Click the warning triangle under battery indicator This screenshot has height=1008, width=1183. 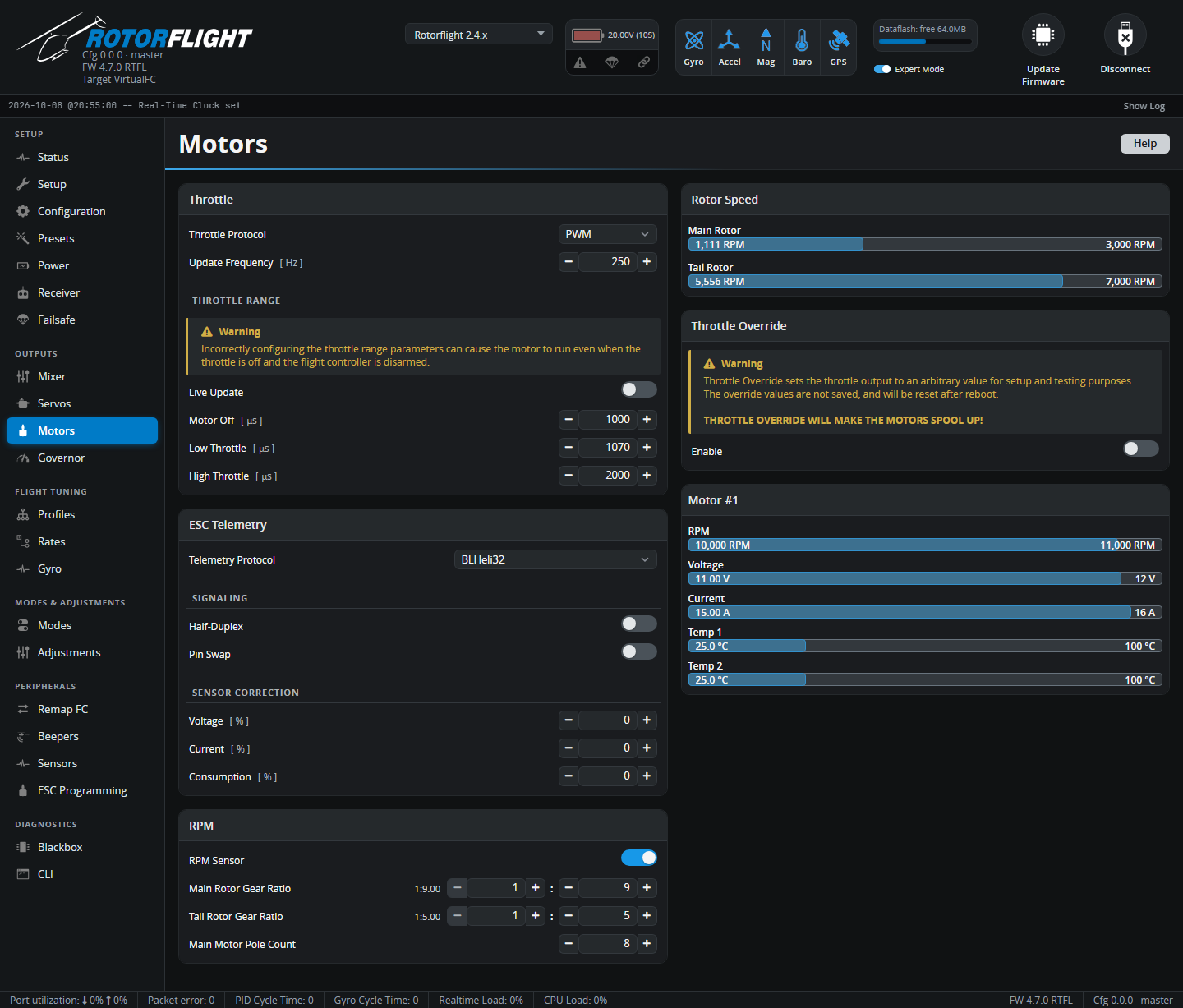click(x=580, y=62)
